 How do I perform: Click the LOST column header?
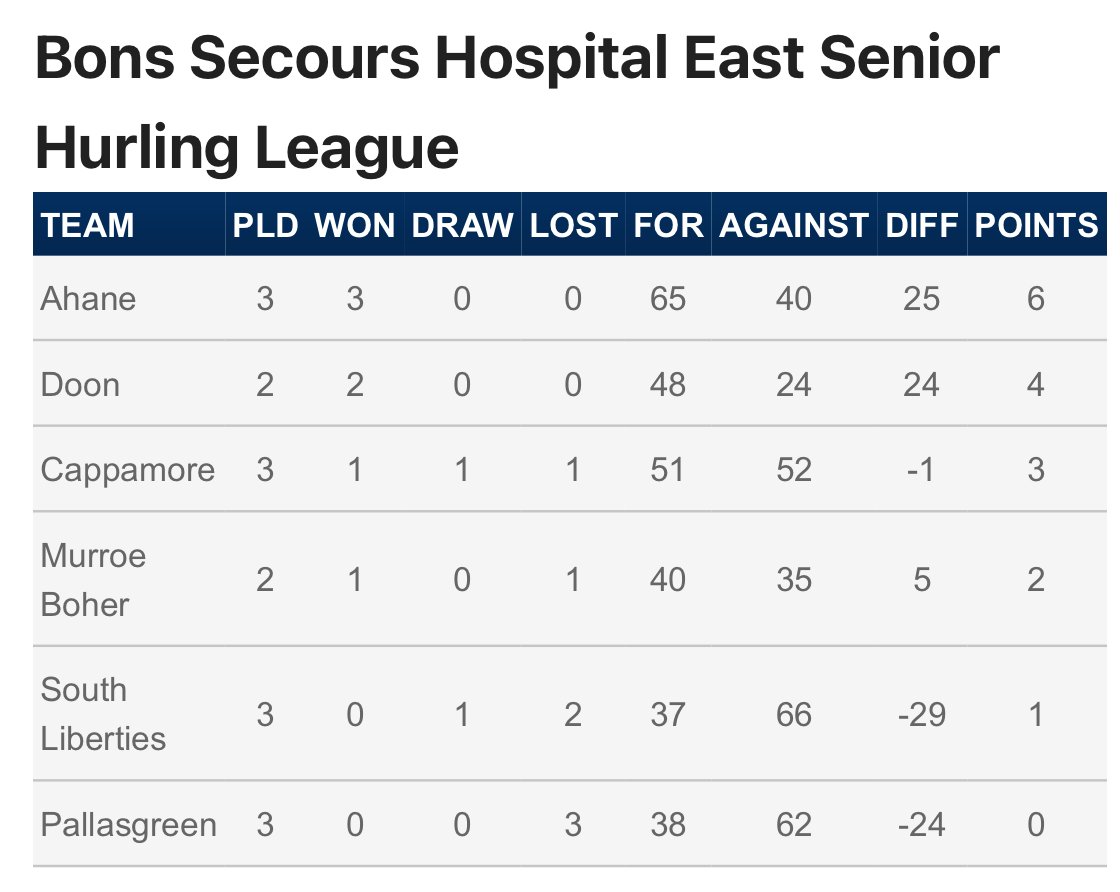[573, 226]
